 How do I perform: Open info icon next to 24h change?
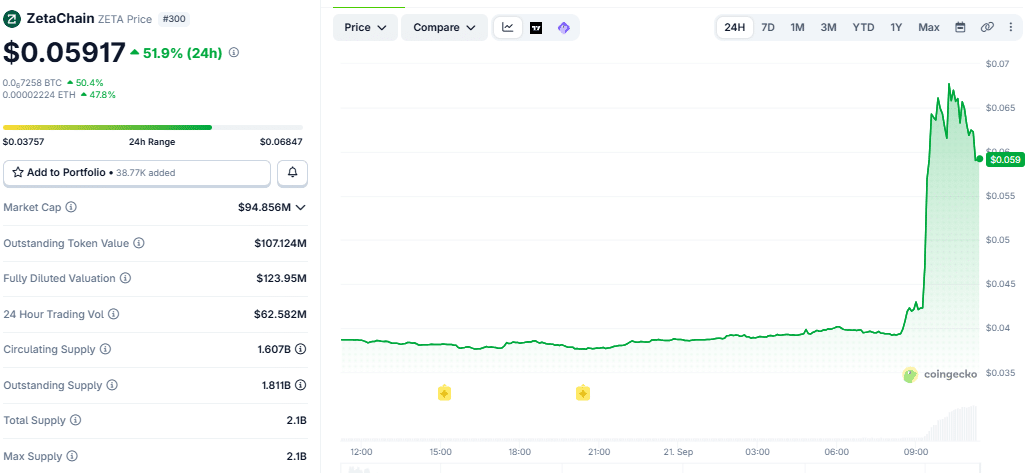click(234, 52)
